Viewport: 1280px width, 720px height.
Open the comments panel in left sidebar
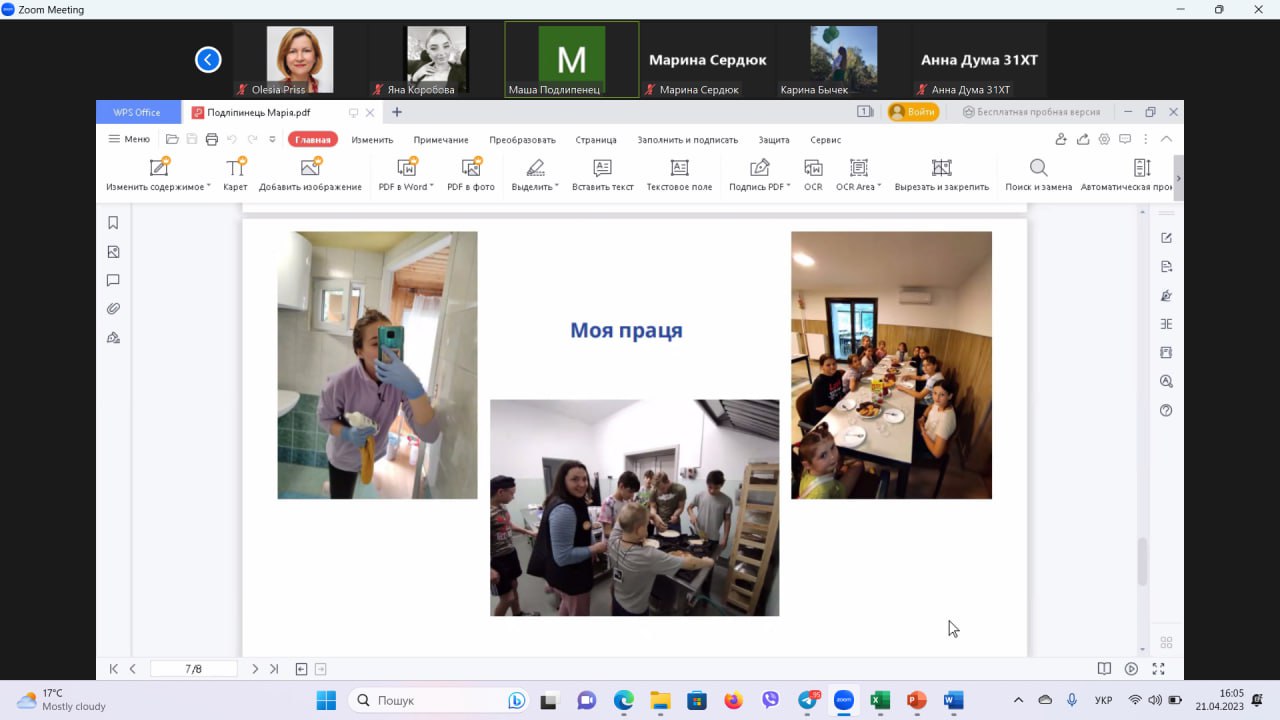point(113,280)
